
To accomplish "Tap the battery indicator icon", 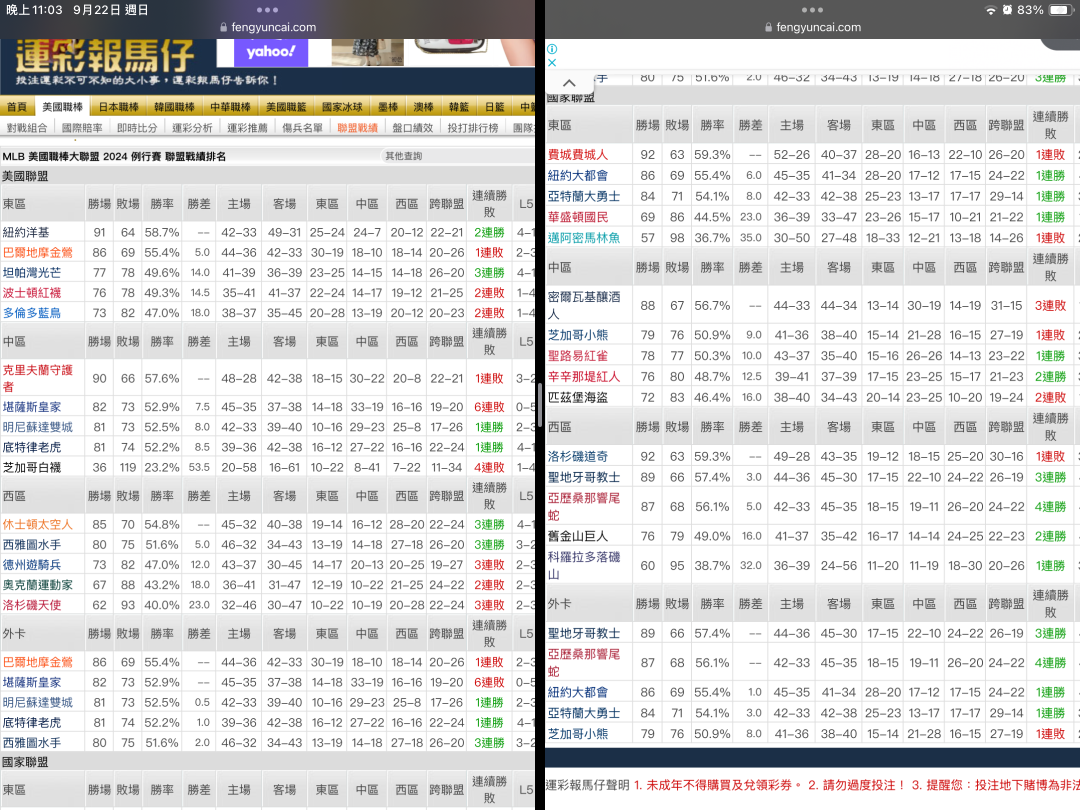I will (x=1062, y=10).
